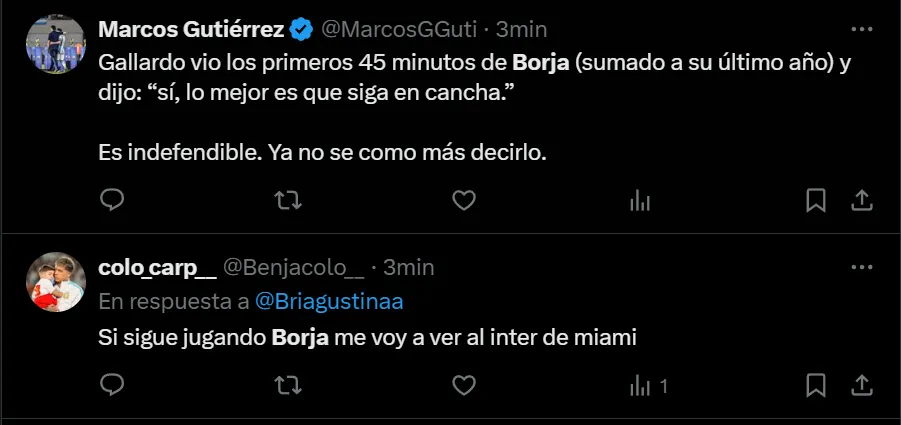Open more options for colo_carp__'s tweet
Image resolution: width=901 pixels, height=425 pixels.
861,267
